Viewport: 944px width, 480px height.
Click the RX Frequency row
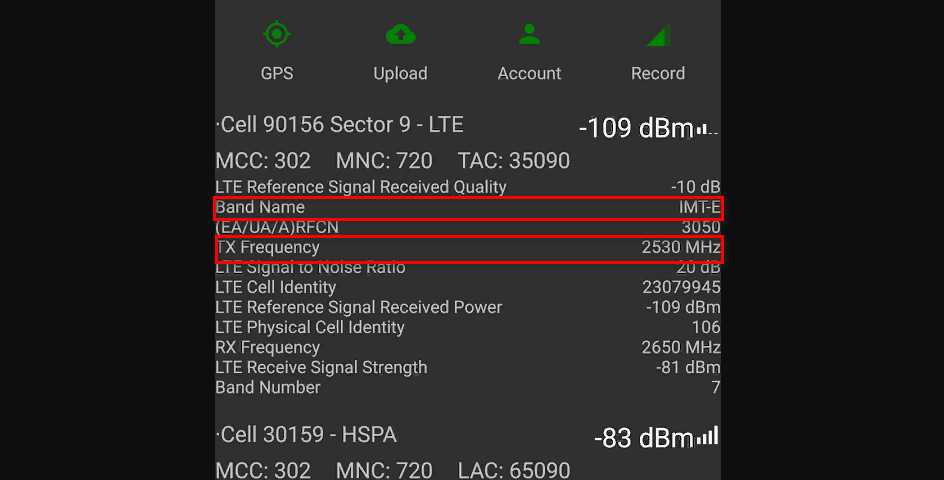(467, 348)
